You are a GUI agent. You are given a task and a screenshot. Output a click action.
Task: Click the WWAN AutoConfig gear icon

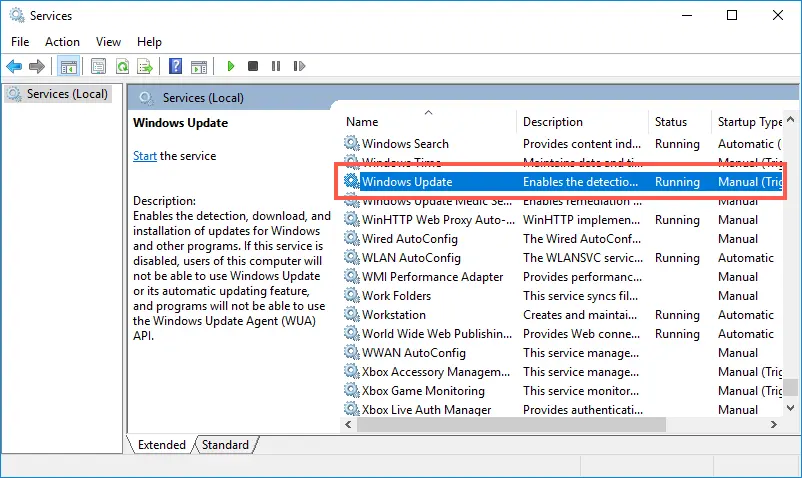[x=351, y=352]
